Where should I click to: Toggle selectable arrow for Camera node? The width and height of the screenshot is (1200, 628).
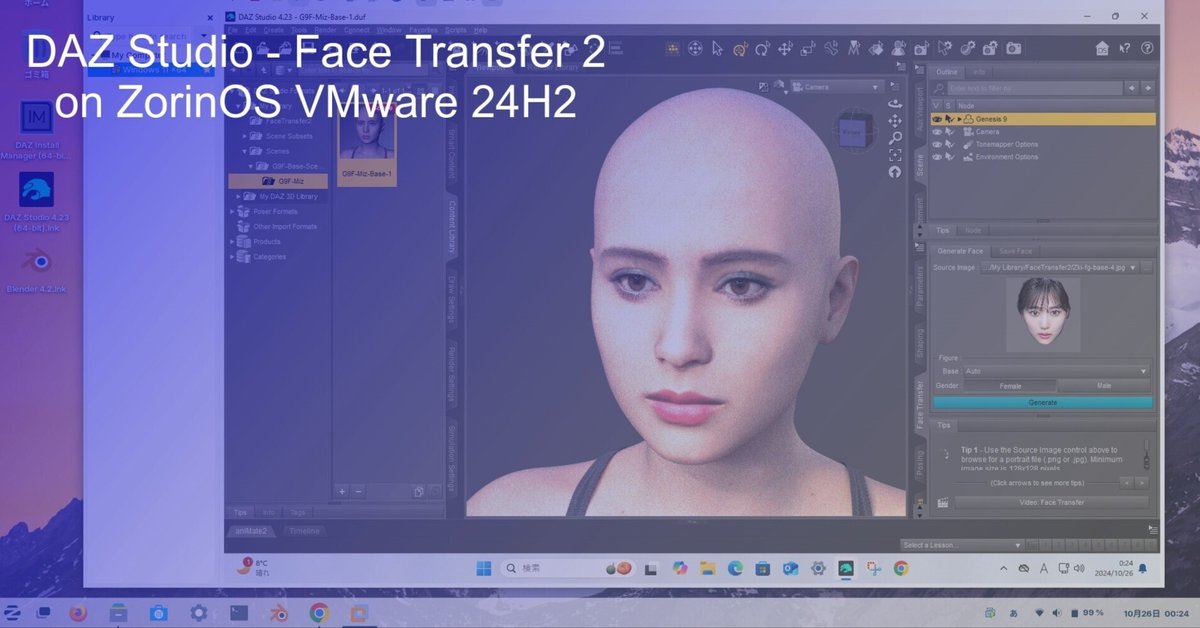(x=950, y=132)
